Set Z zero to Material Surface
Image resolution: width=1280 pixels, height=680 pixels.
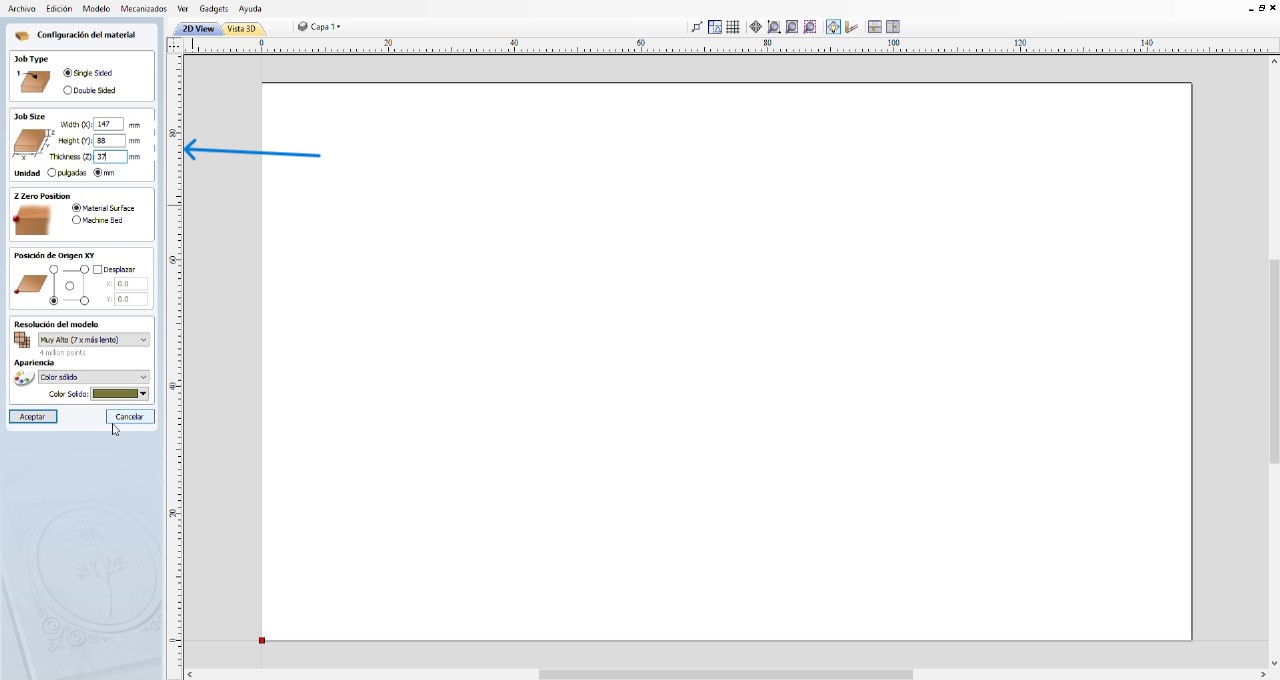point(104,208)
